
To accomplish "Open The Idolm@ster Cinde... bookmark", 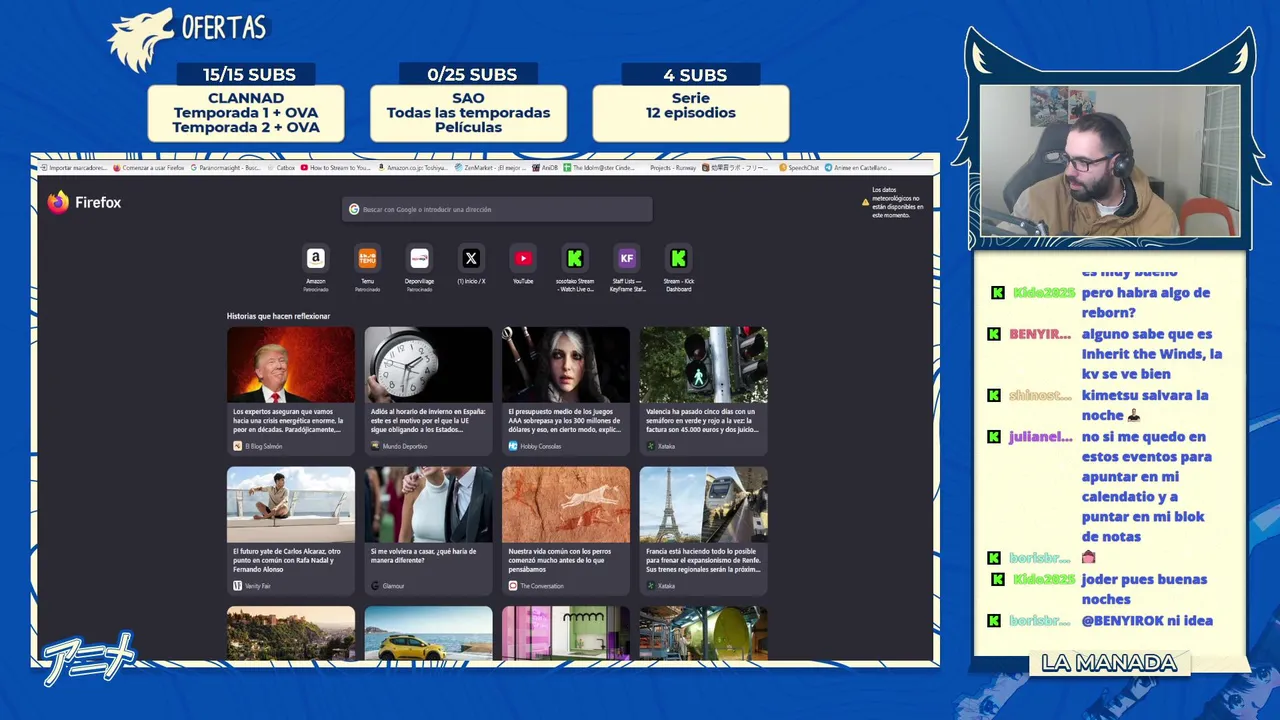I will [599, 168].
